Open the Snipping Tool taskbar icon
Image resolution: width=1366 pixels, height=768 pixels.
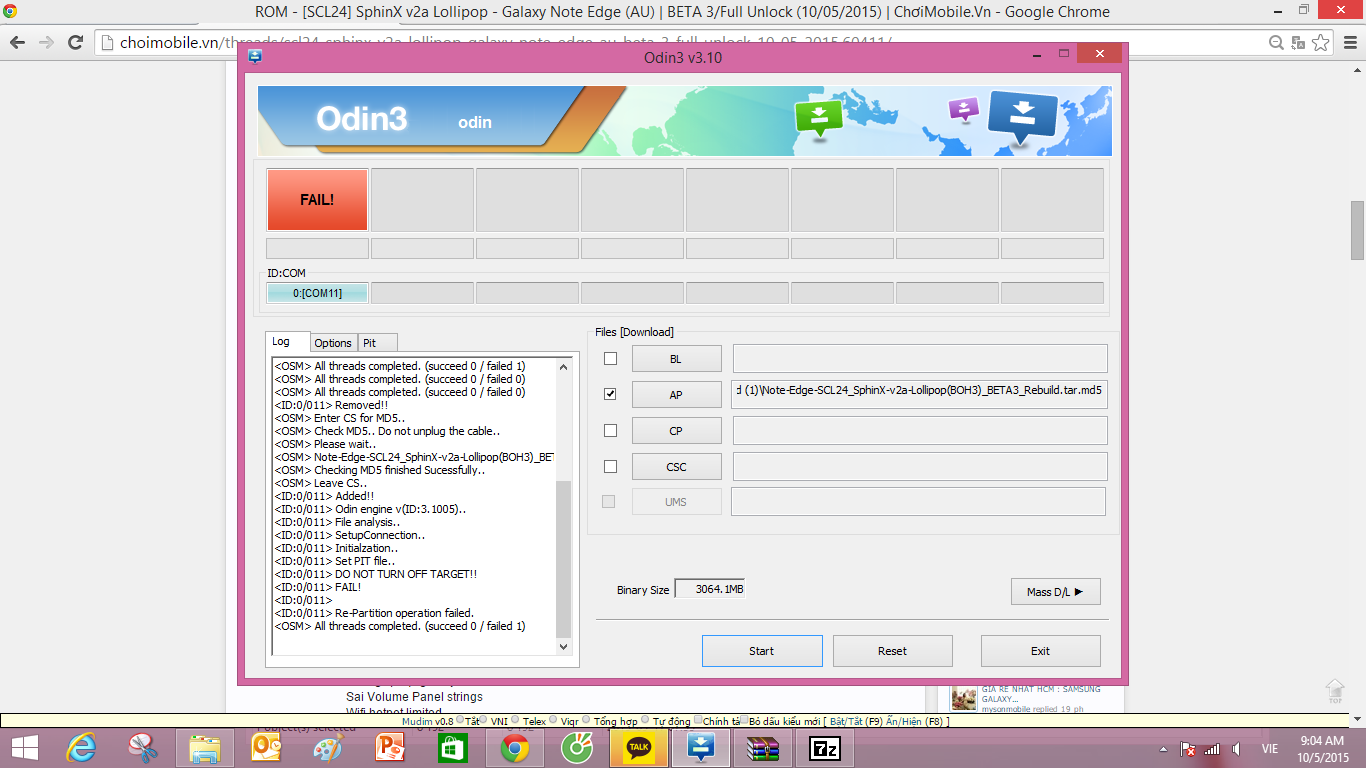144,748
